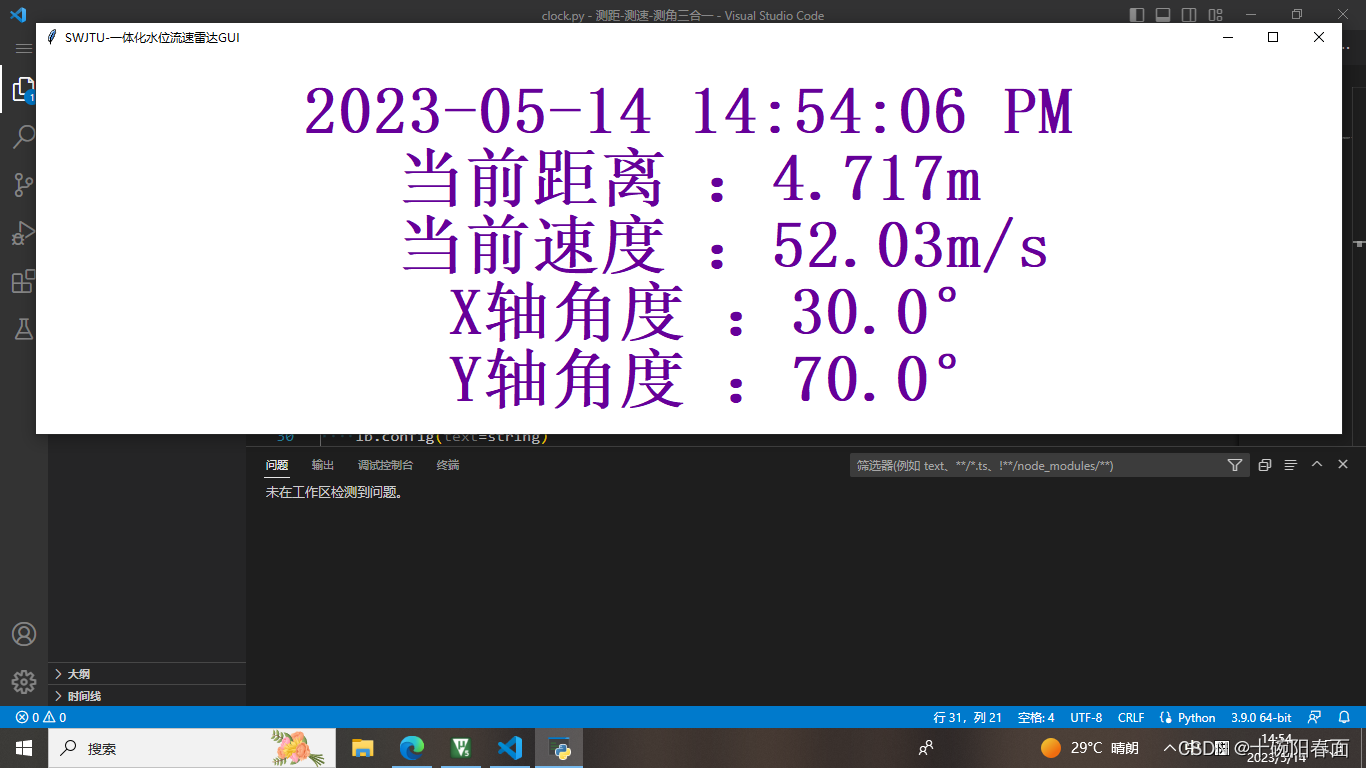
Task: Open the Testing view in the sidebar
Action: pyautogui.click(x=24, y=329)
